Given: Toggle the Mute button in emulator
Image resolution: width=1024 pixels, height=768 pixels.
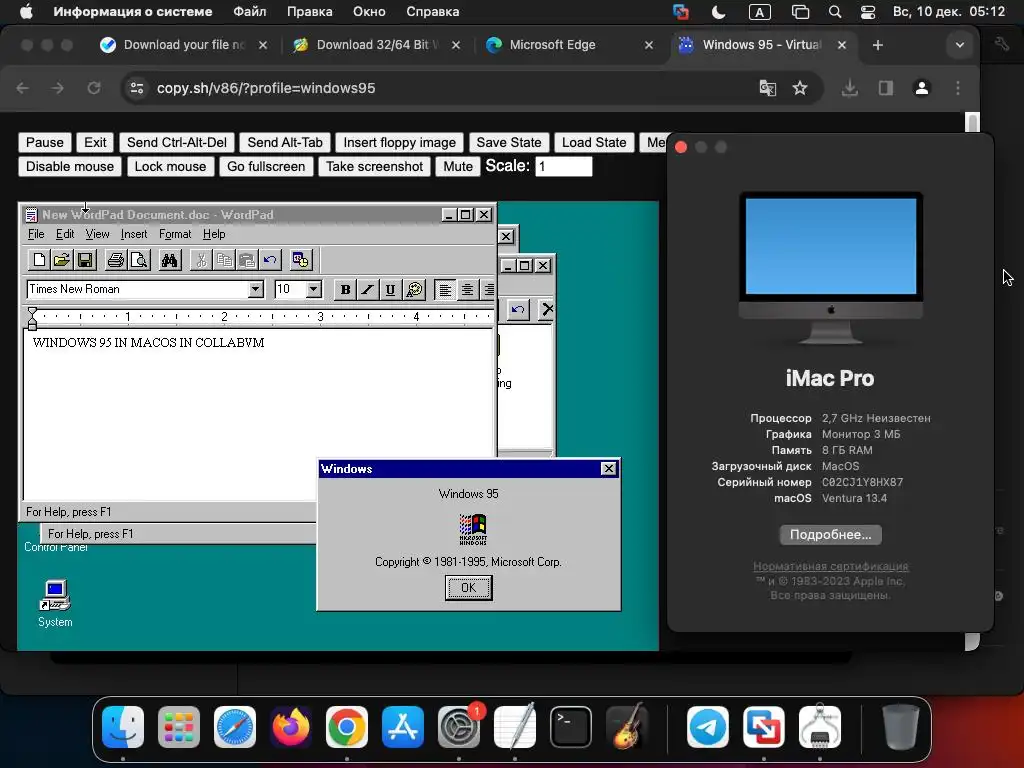Looking at the screenshot, I should (x=458, y=167).
